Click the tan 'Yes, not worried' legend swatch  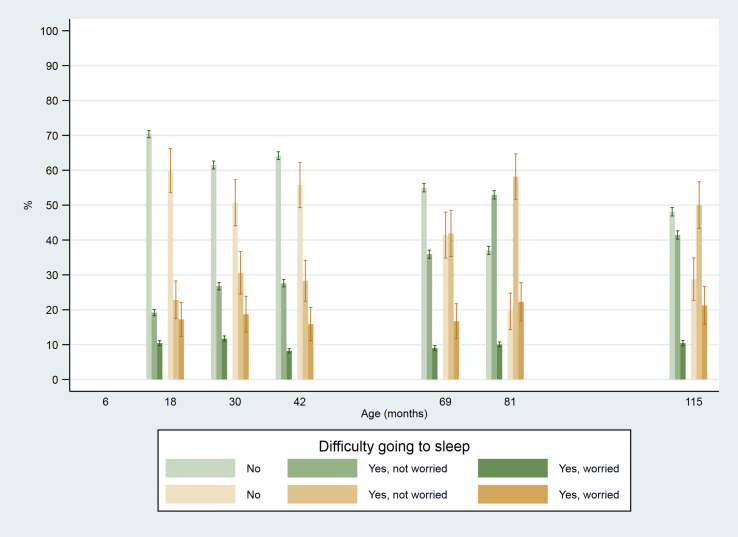coord(322,495)
